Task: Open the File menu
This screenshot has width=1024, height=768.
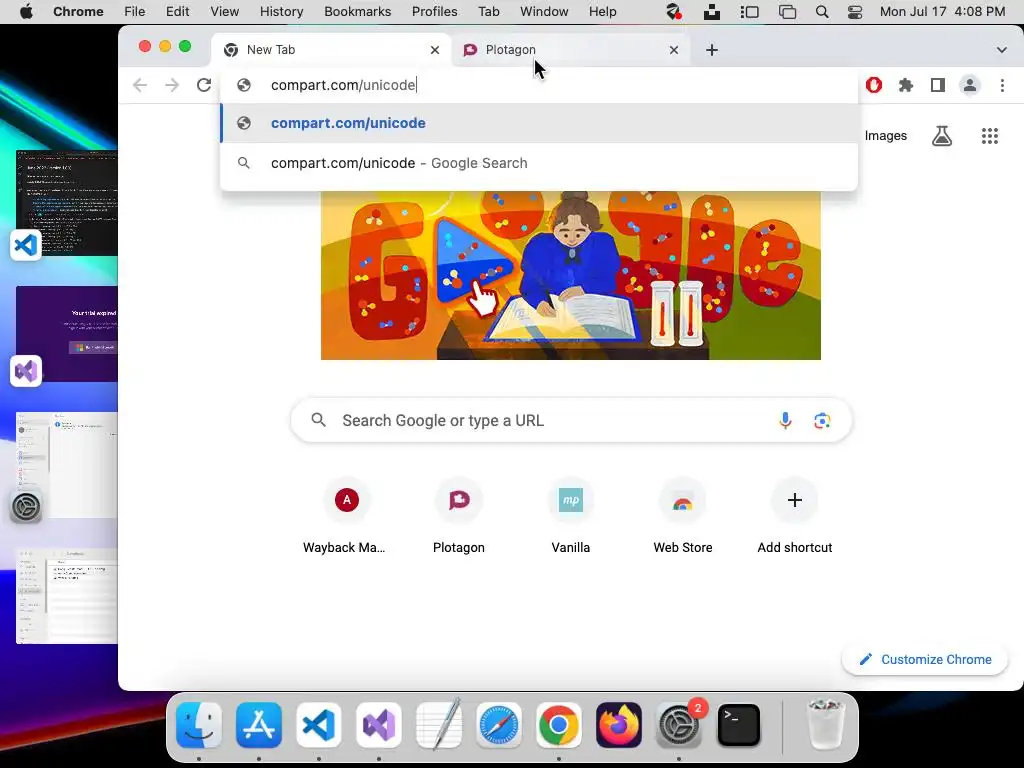Action: (x=135, y=12)
